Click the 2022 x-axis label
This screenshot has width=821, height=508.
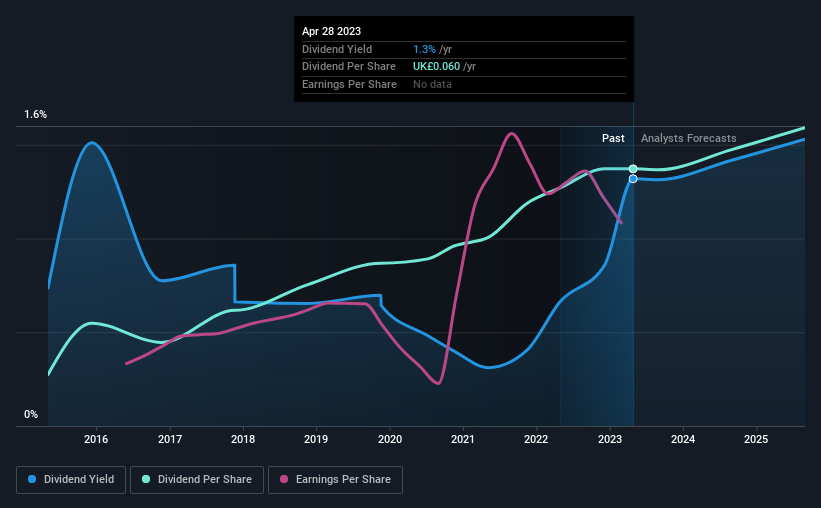click(536, 439)
